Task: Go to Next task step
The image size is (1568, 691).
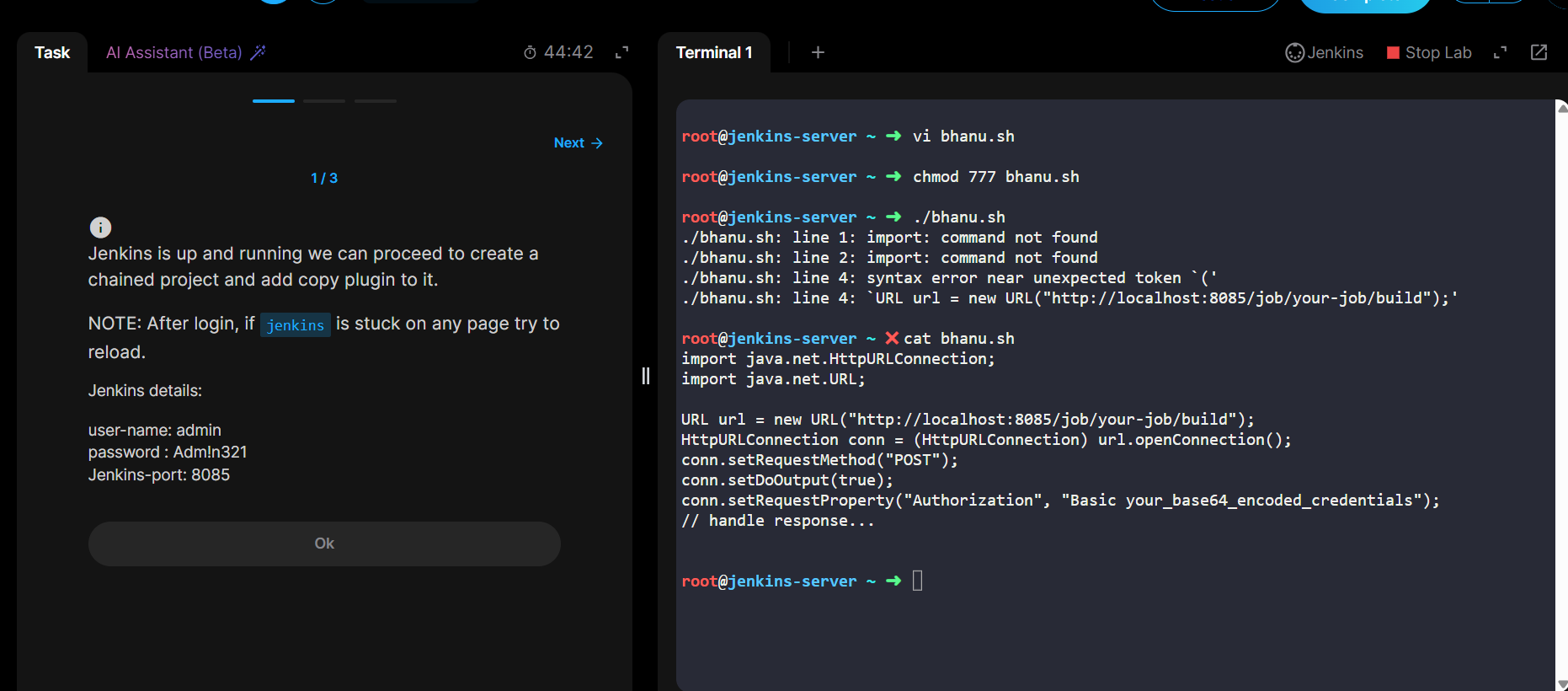Action: click(578, 143)
